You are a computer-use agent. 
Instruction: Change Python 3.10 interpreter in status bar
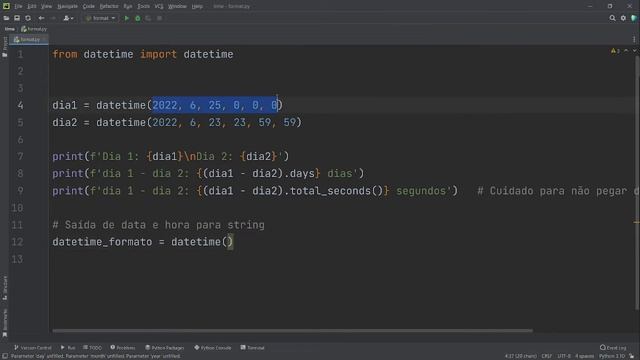(x=612, y=356)
